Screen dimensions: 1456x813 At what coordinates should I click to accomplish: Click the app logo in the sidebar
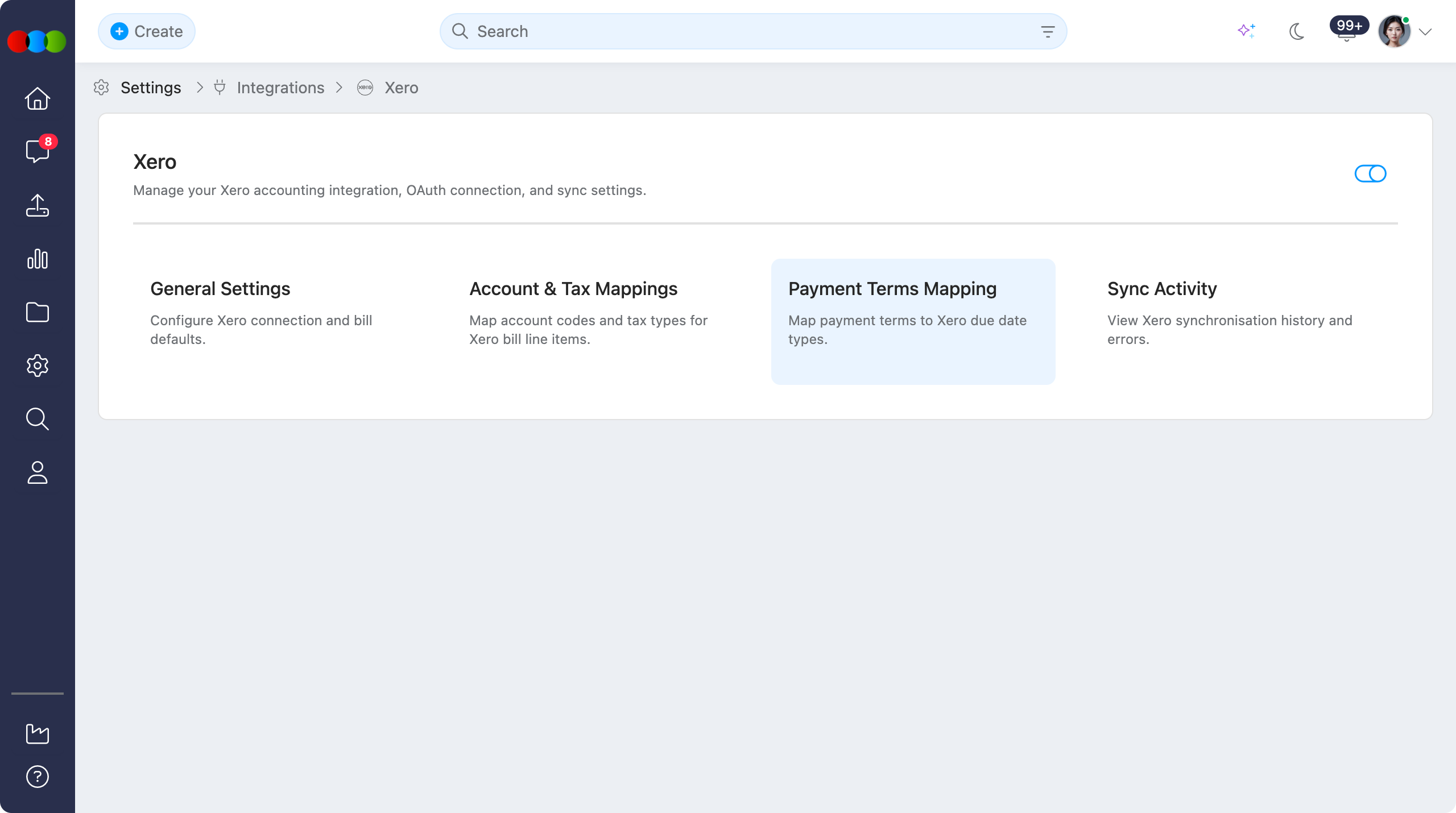(37, 41)
